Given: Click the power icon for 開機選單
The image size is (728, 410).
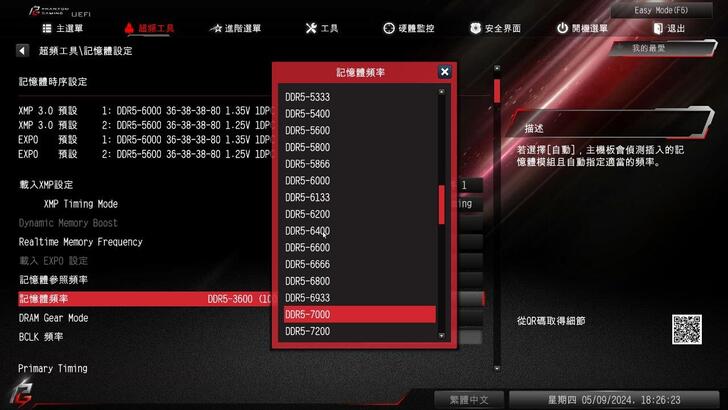Looking at the screenshot, I should [562, 28].
